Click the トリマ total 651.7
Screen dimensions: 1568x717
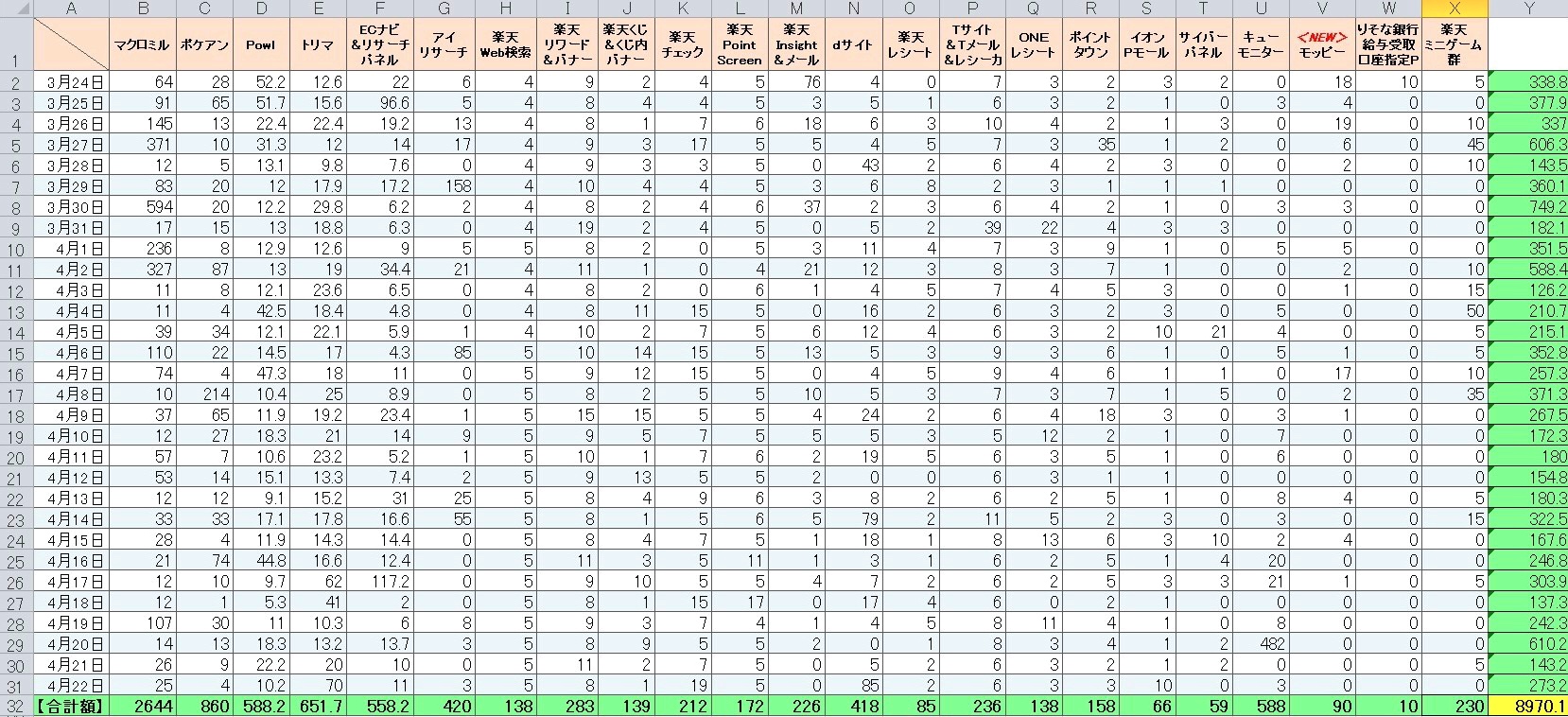click(318, 707)
